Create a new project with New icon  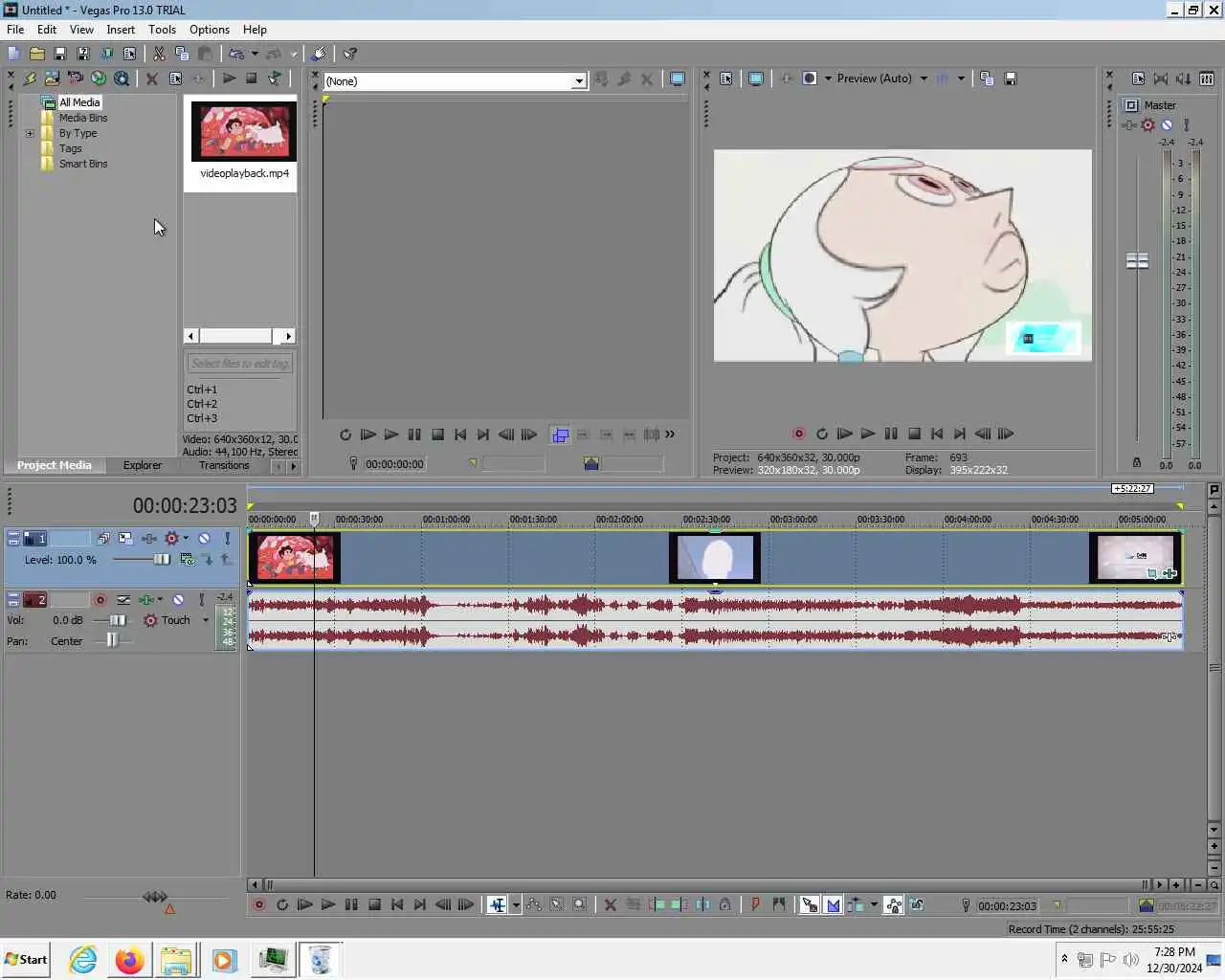(x=13, y=54)
